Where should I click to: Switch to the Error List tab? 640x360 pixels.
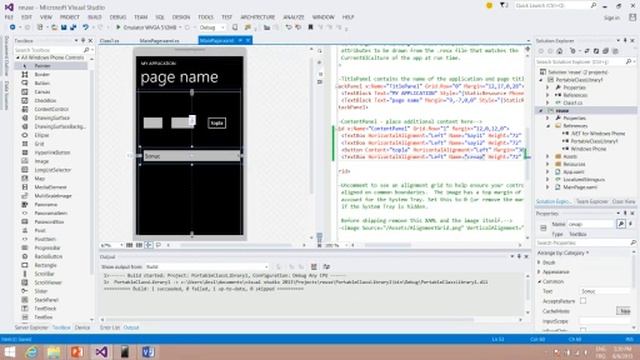click(110, 327)
